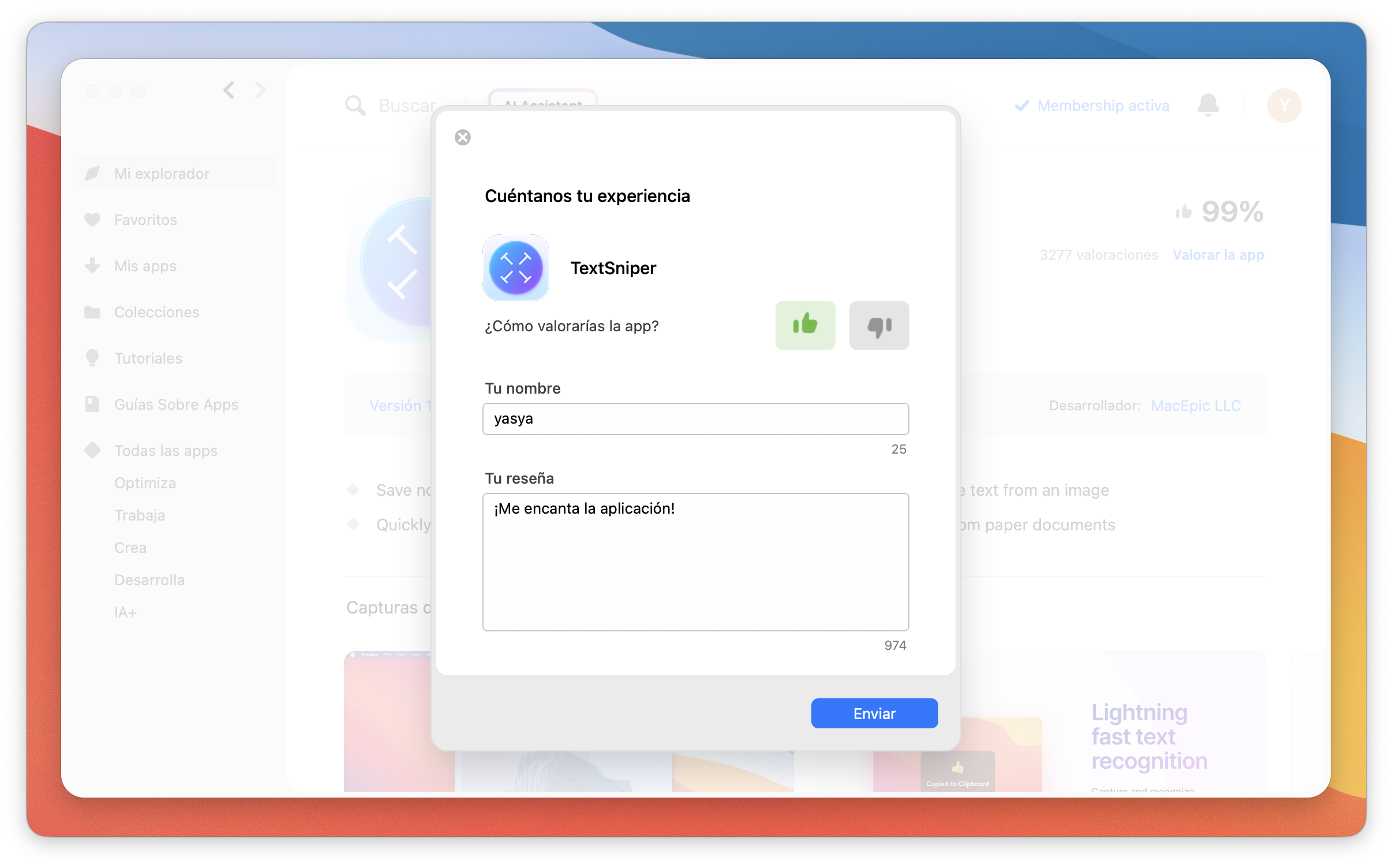Click the Mis apps download arrow icon
Viewport: 1393px width, 868px height.
(x=92, y=265)
